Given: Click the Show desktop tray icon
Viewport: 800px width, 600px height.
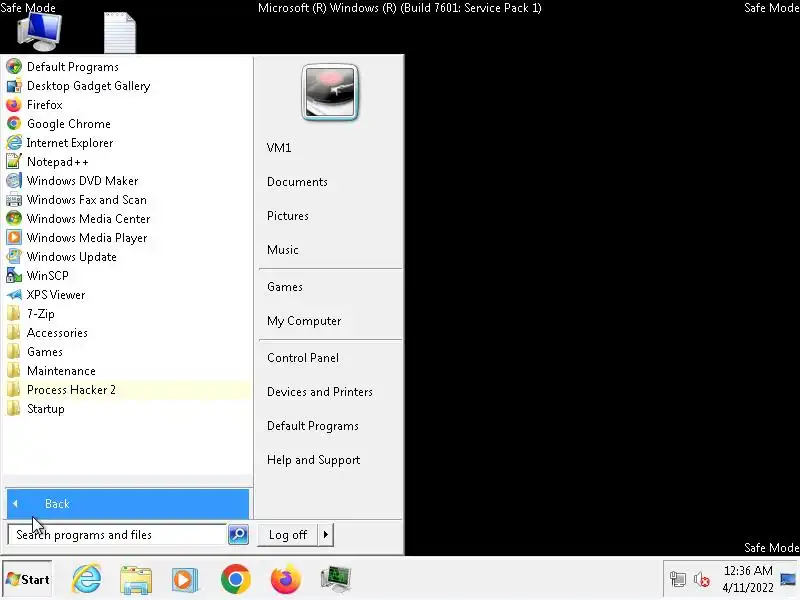Looking at the screenshot, I should pos(788,579).
